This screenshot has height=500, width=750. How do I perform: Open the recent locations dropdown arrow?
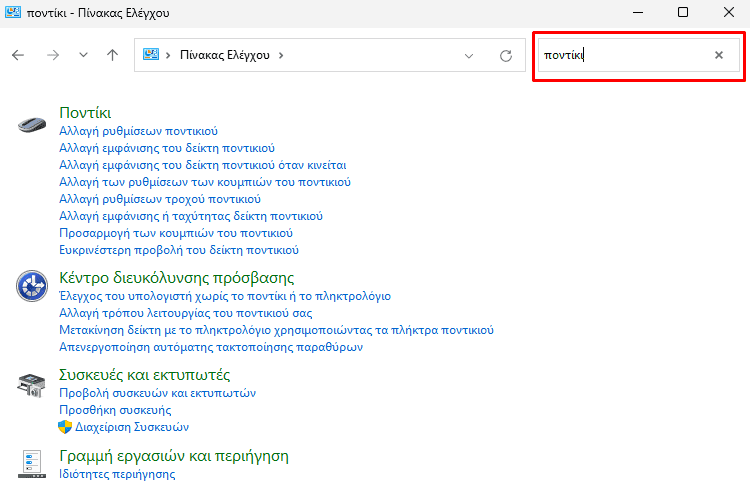tap(83, 55)
